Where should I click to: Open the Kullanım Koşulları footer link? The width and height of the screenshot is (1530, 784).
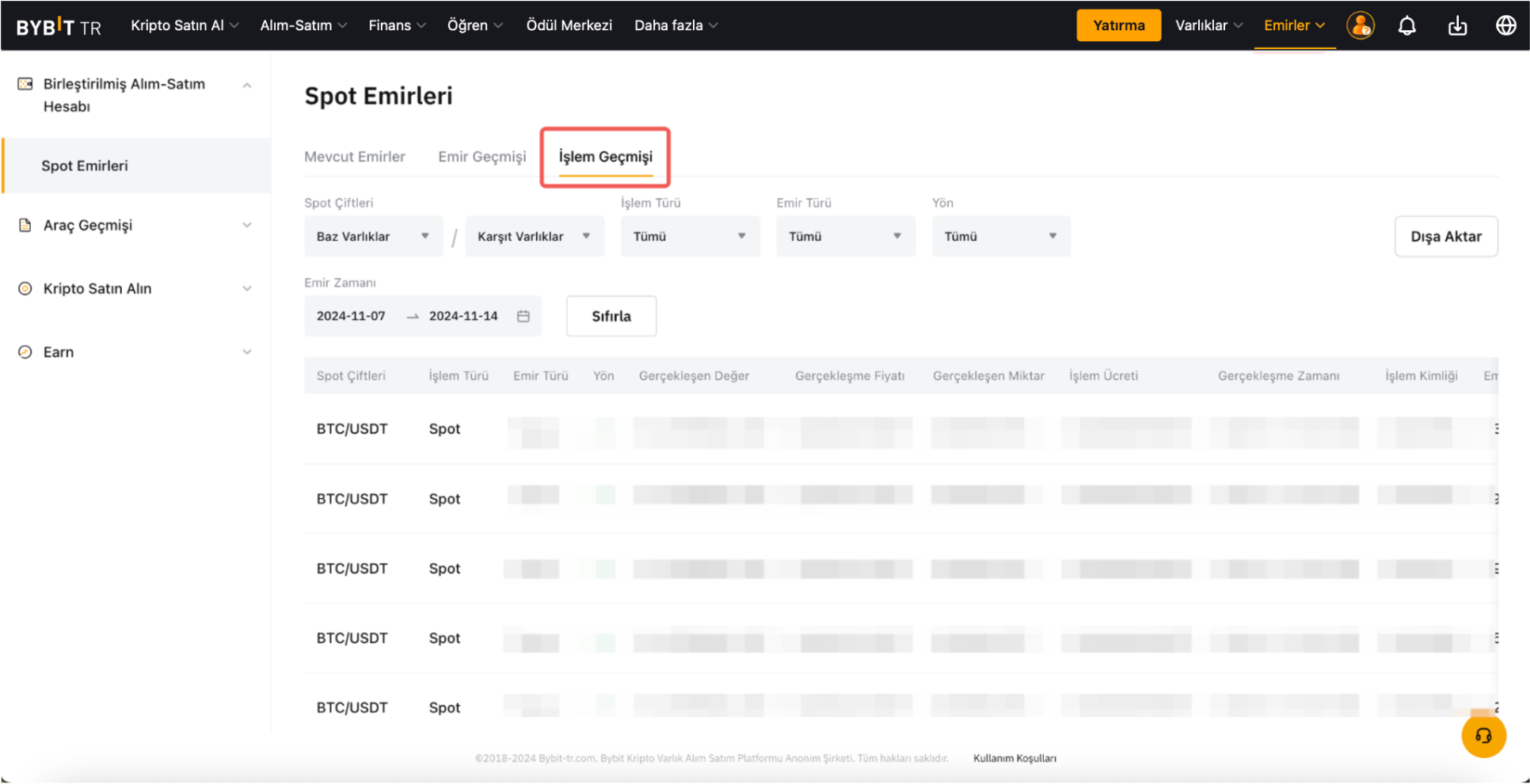[x=1014, y=759]
